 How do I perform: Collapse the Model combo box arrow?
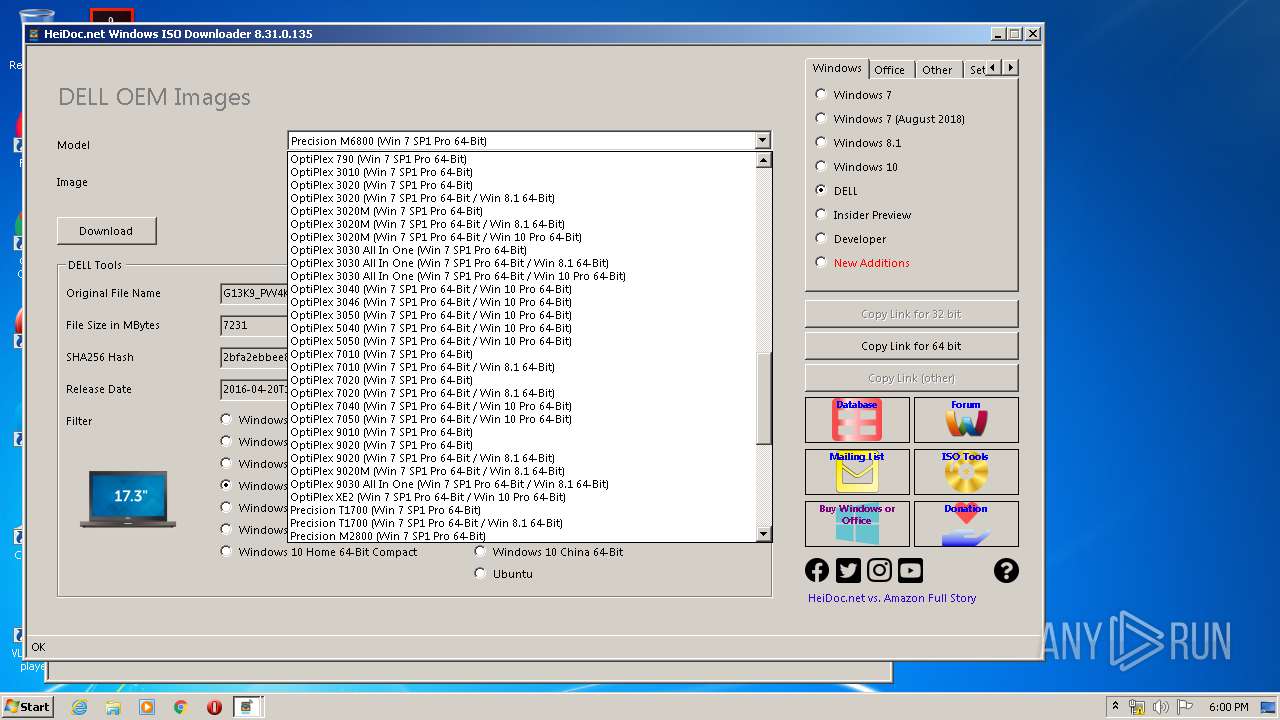pos(762,141)
